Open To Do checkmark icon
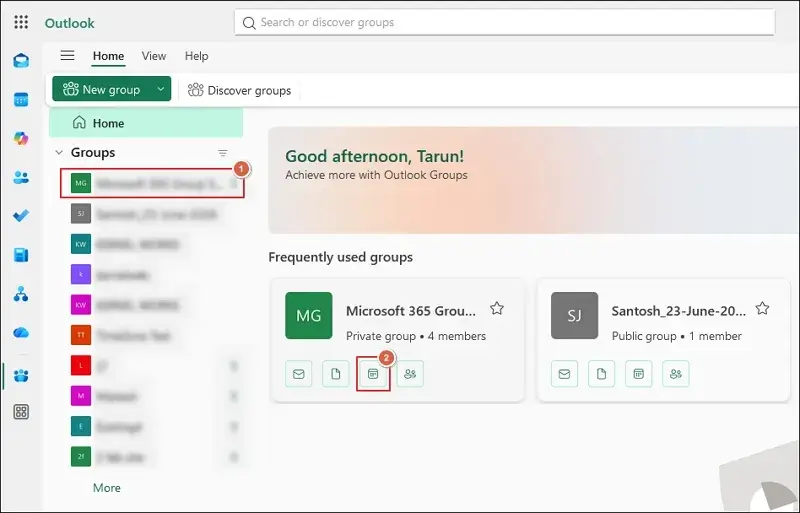 [21, 216]
